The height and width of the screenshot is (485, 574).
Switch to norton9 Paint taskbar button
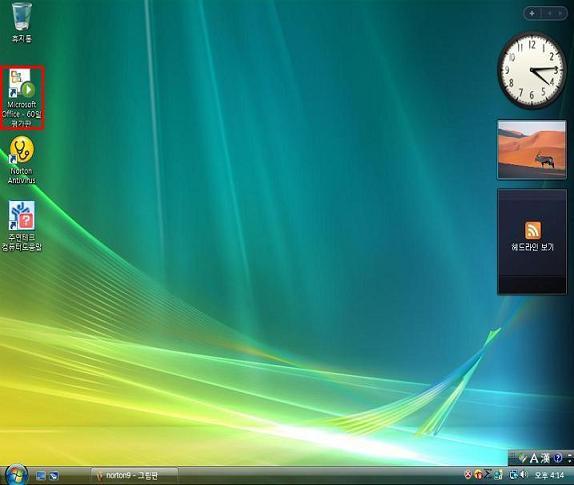pyautogui.click(x=134, y=476)
